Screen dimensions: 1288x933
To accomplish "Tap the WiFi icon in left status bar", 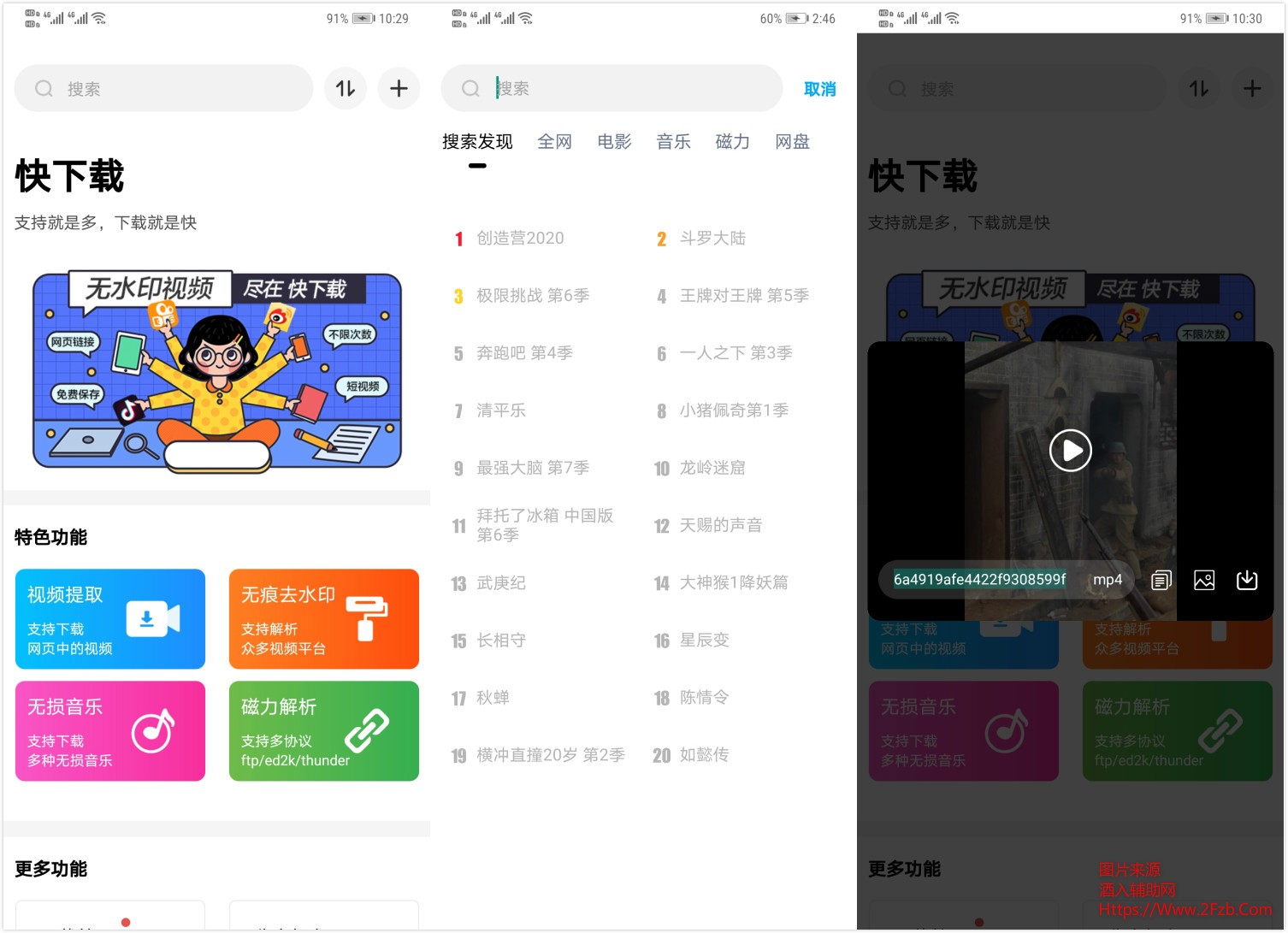I will tap(99, 18).
